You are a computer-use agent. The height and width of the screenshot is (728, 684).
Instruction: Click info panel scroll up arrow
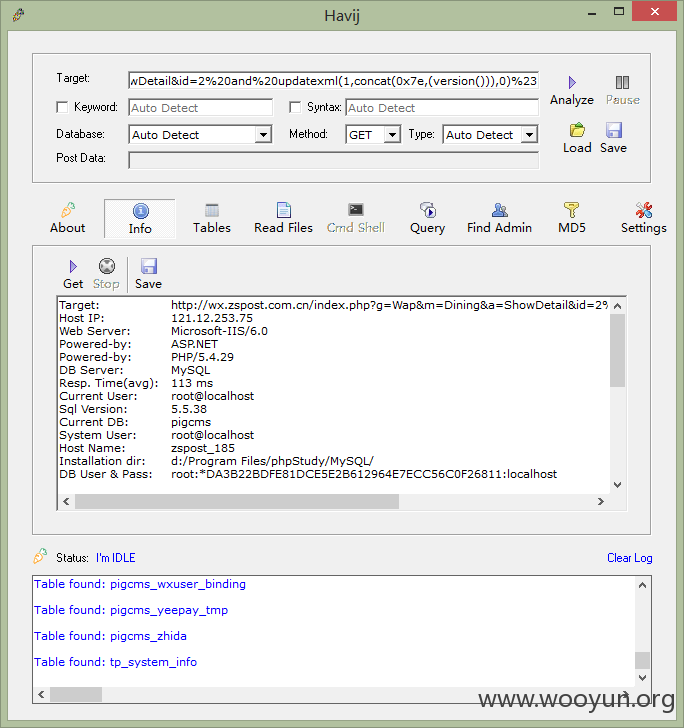(618, 306)
